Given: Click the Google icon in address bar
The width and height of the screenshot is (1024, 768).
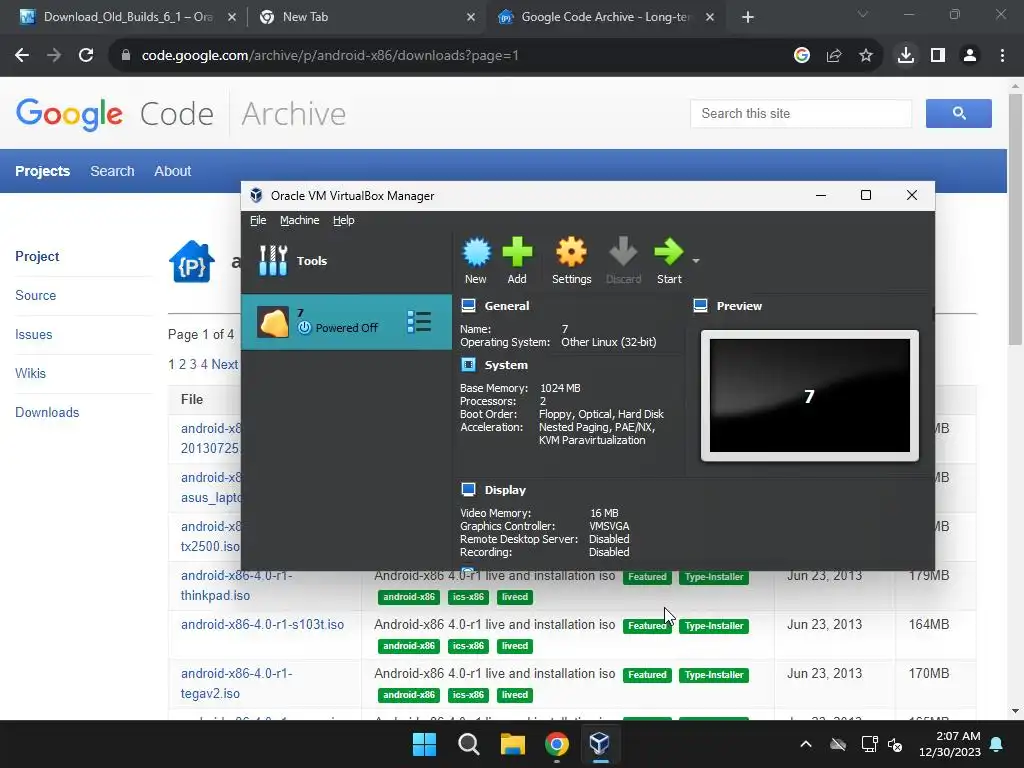Looking at the screenshot, I should point(802,56).
